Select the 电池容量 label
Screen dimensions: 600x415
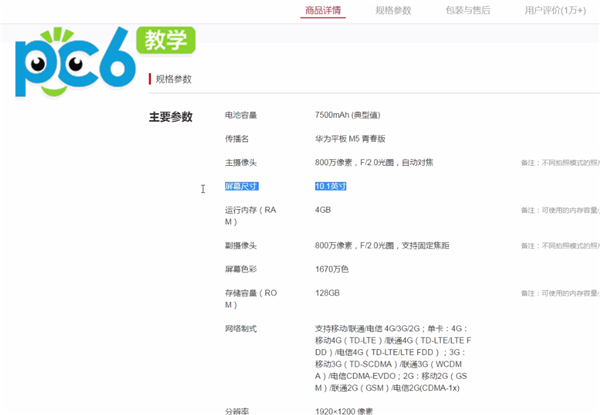[x=241, y=115]
